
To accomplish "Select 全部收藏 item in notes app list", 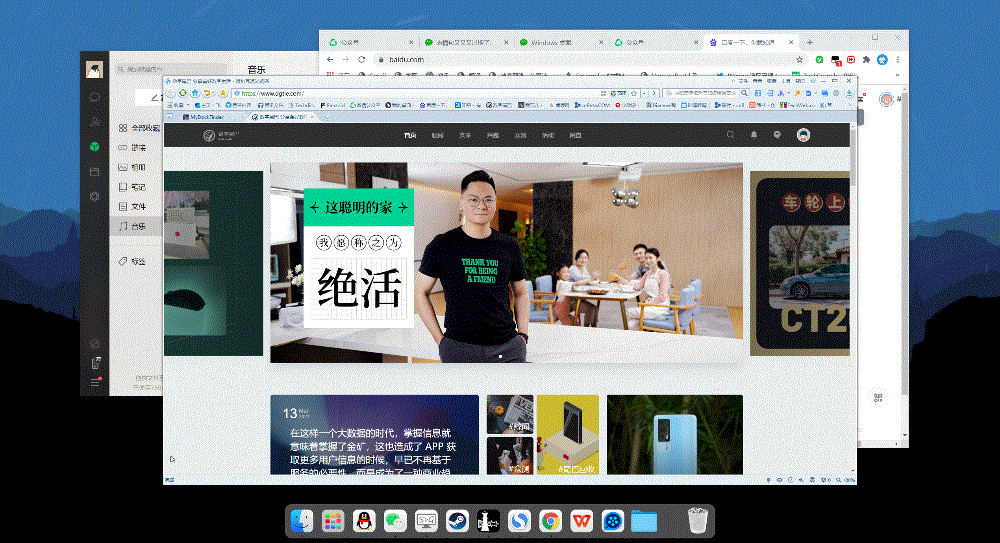I will coord(137,128).
